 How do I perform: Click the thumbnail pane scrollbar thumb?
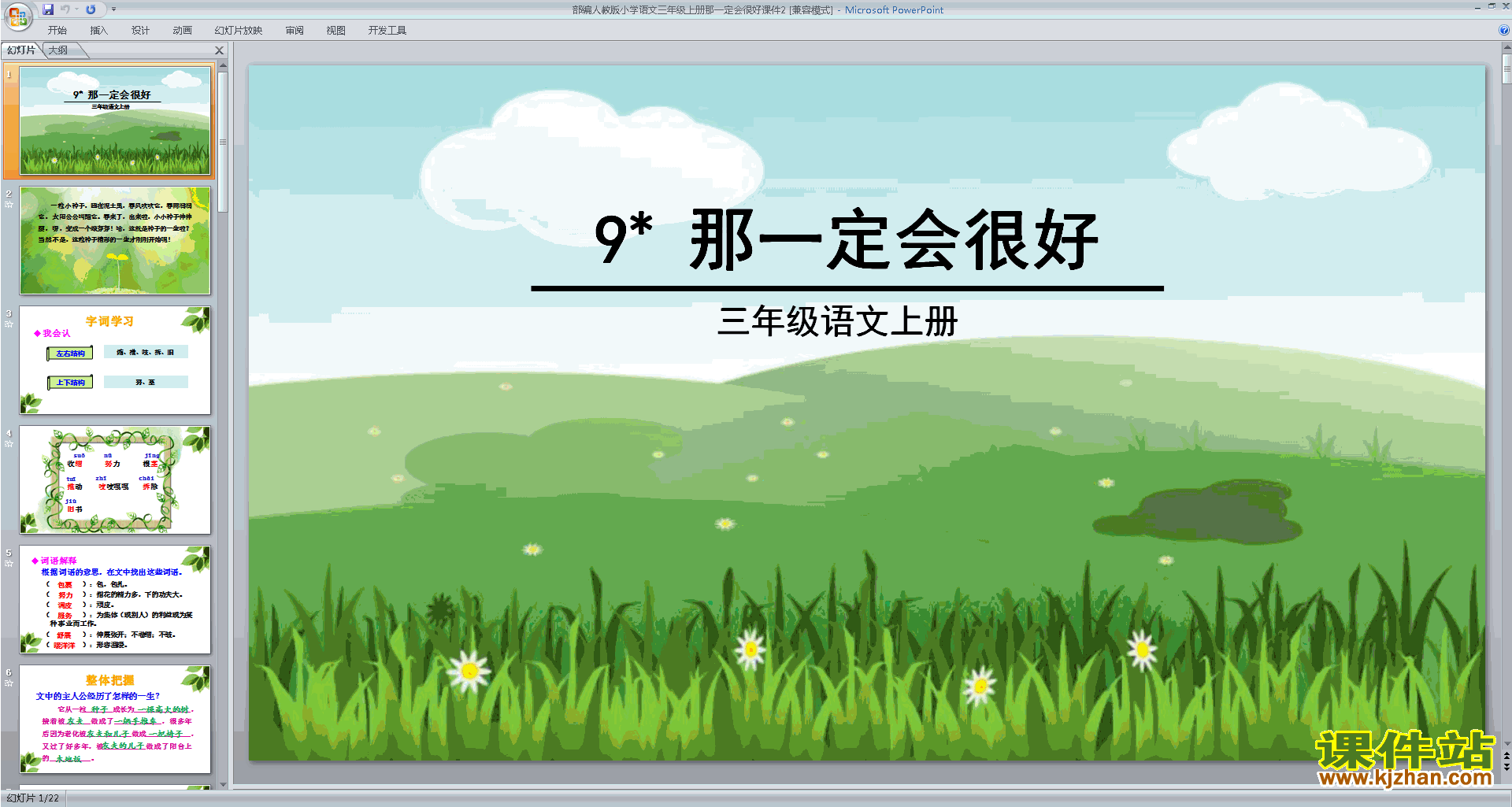tap(223, 143)
